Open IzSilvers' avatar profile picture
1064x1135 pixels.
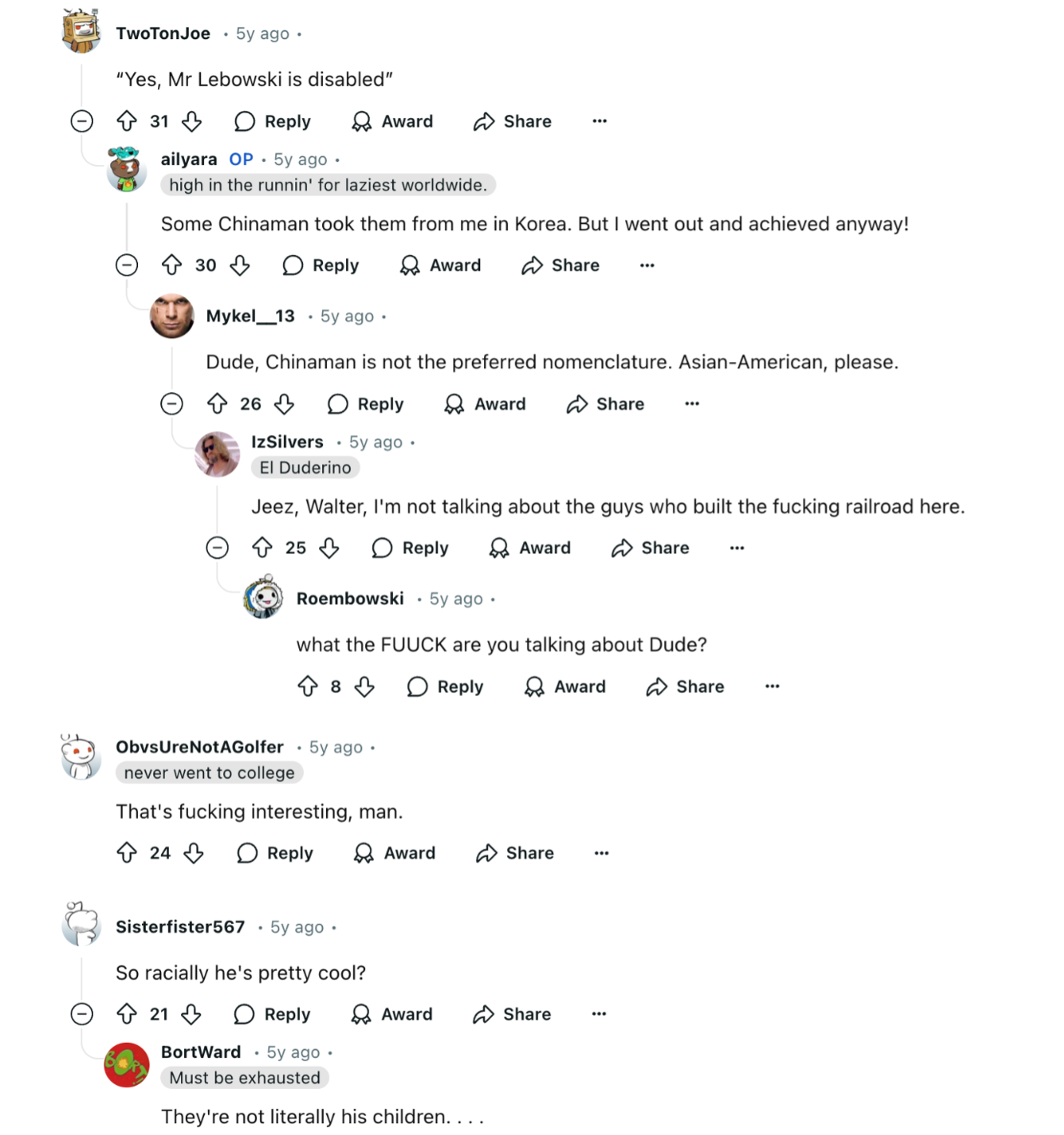coord(217,454)
